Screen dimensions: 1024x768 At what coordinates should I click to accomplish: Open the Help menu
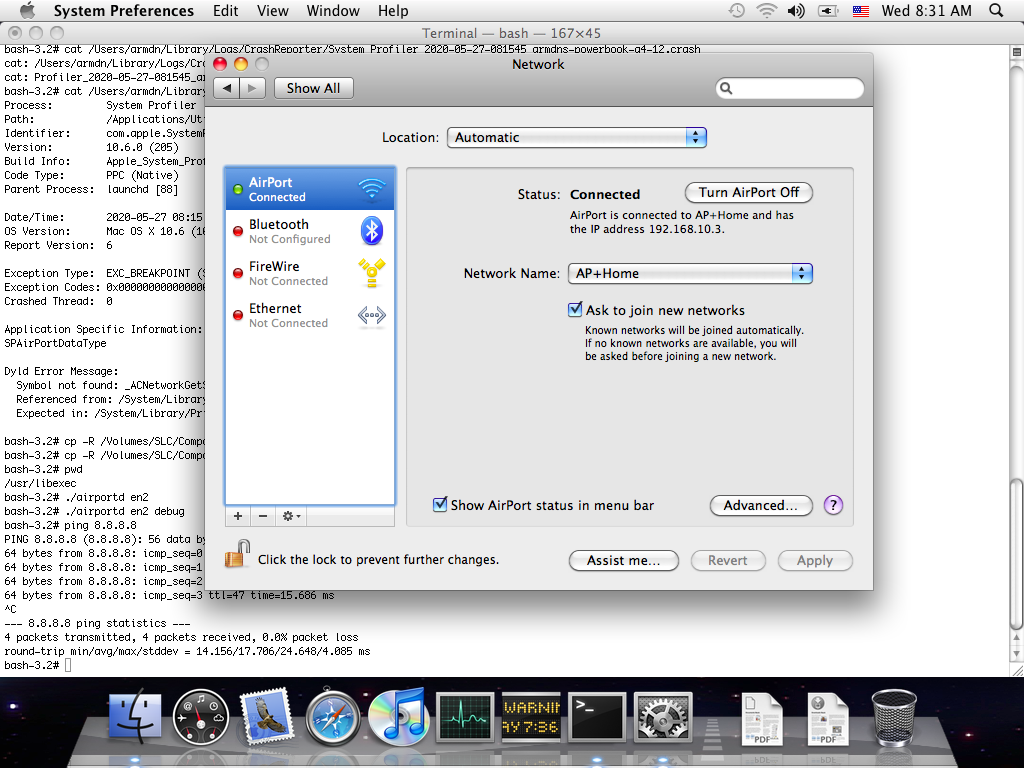pos(393,10)
